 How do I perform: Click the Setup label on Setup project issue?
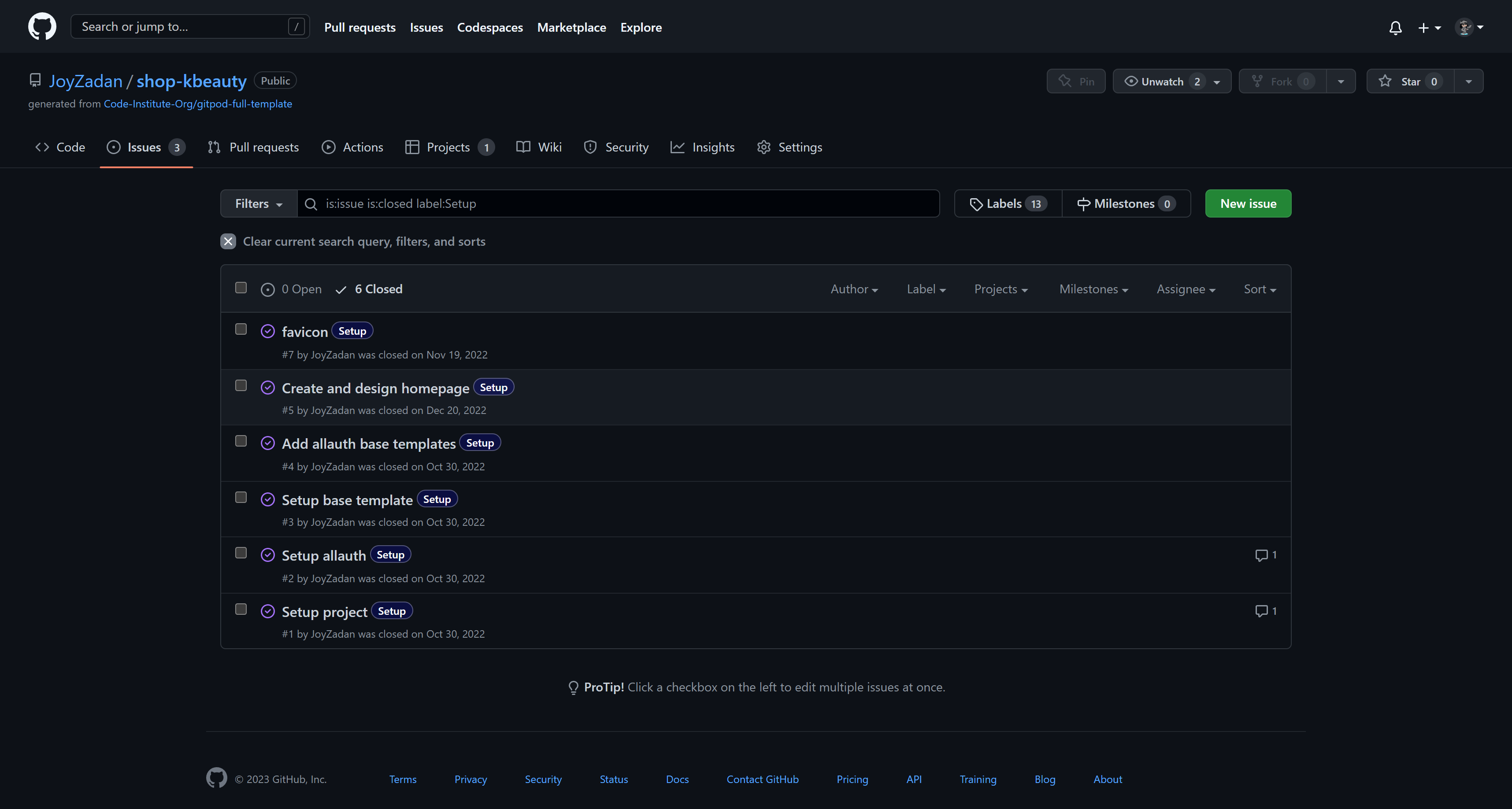pyautogui.click(x=392, y=611)
